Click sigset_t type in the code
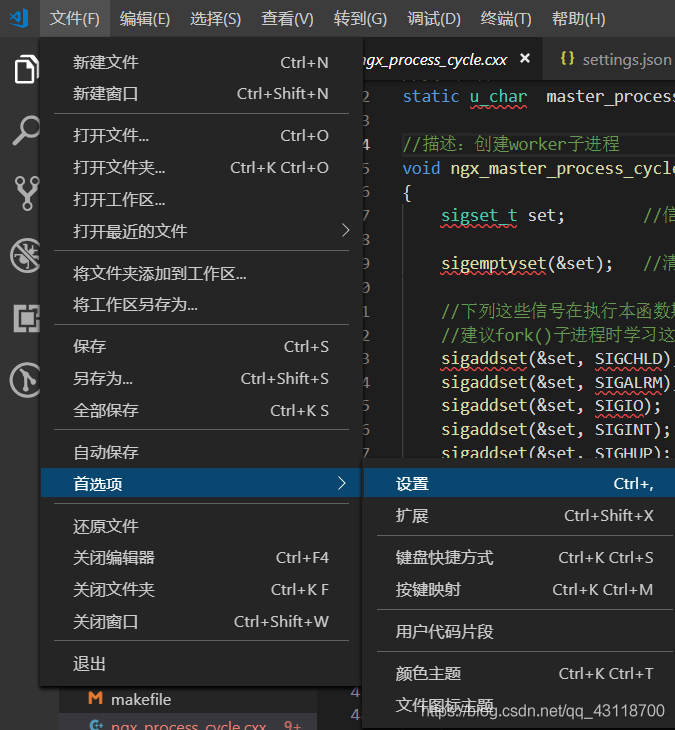 pyautogui.click(x=479, y=216)
